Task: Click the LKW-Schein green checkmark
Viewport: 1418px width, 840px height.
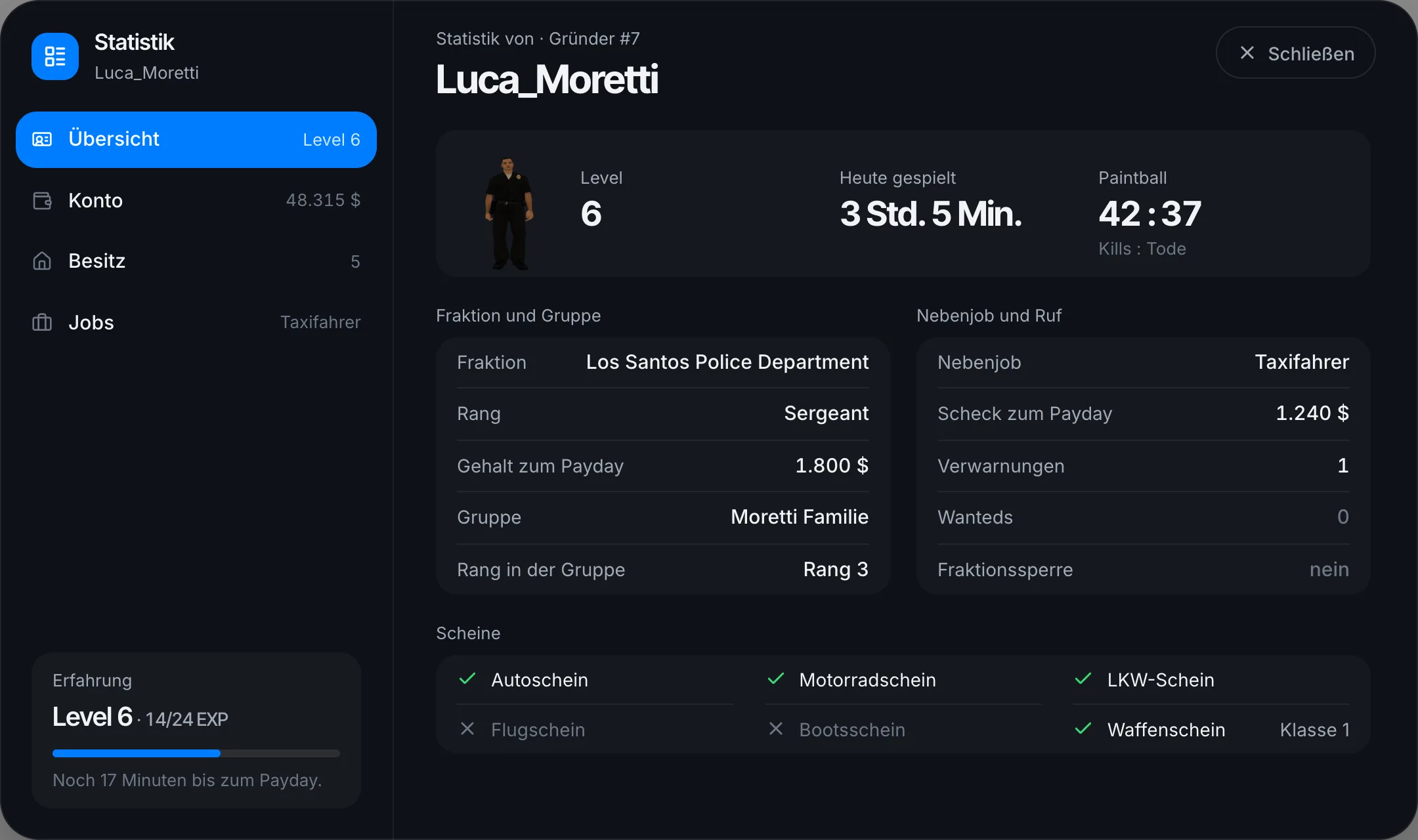Action: pyautogui.click(x=1083, y=679)
